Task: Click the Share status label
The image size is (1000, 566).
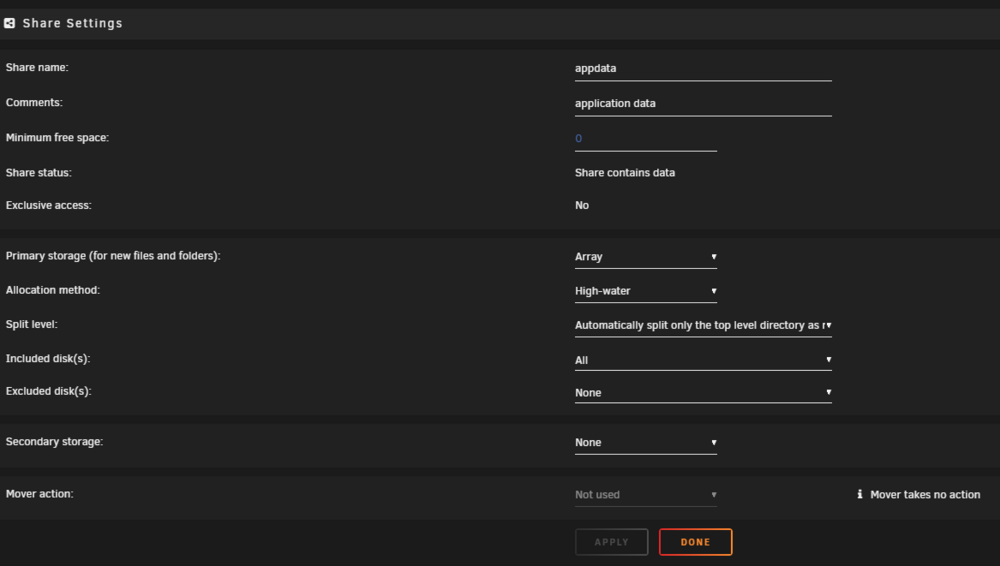Action: tap(39, 173)
